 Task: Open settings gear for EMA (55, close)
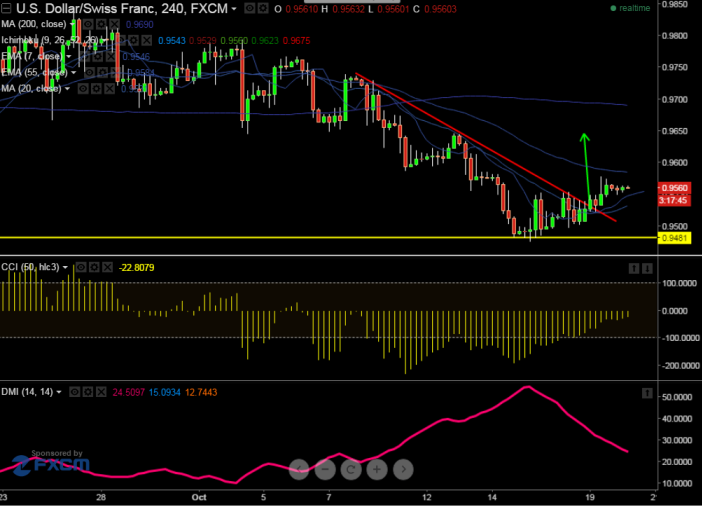103,73
